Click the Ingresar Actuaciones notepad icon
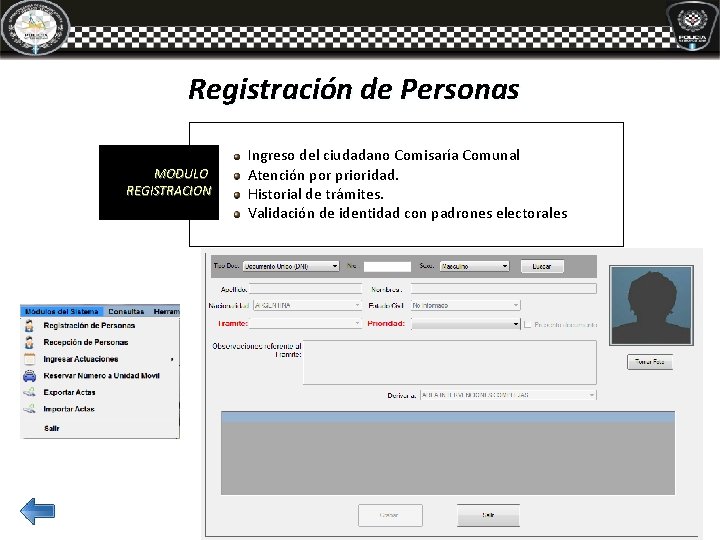Screen dimensions: 720x540 pos(29,359)
